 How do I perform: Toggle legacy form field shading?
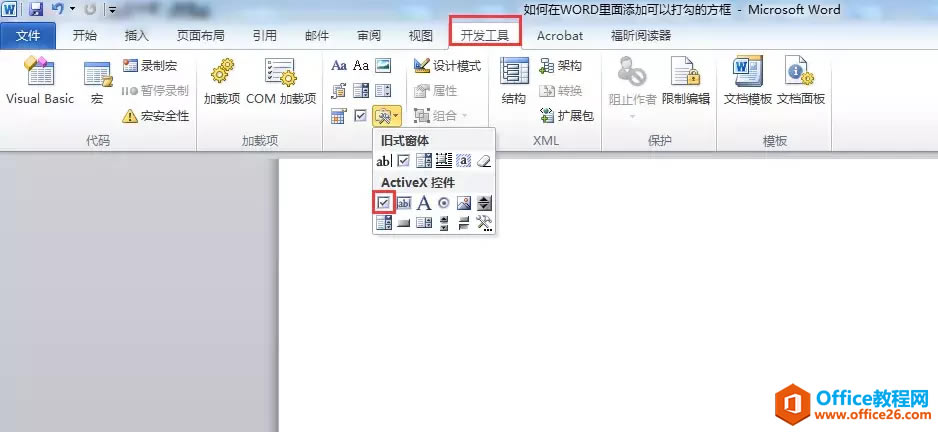(464, 160)
